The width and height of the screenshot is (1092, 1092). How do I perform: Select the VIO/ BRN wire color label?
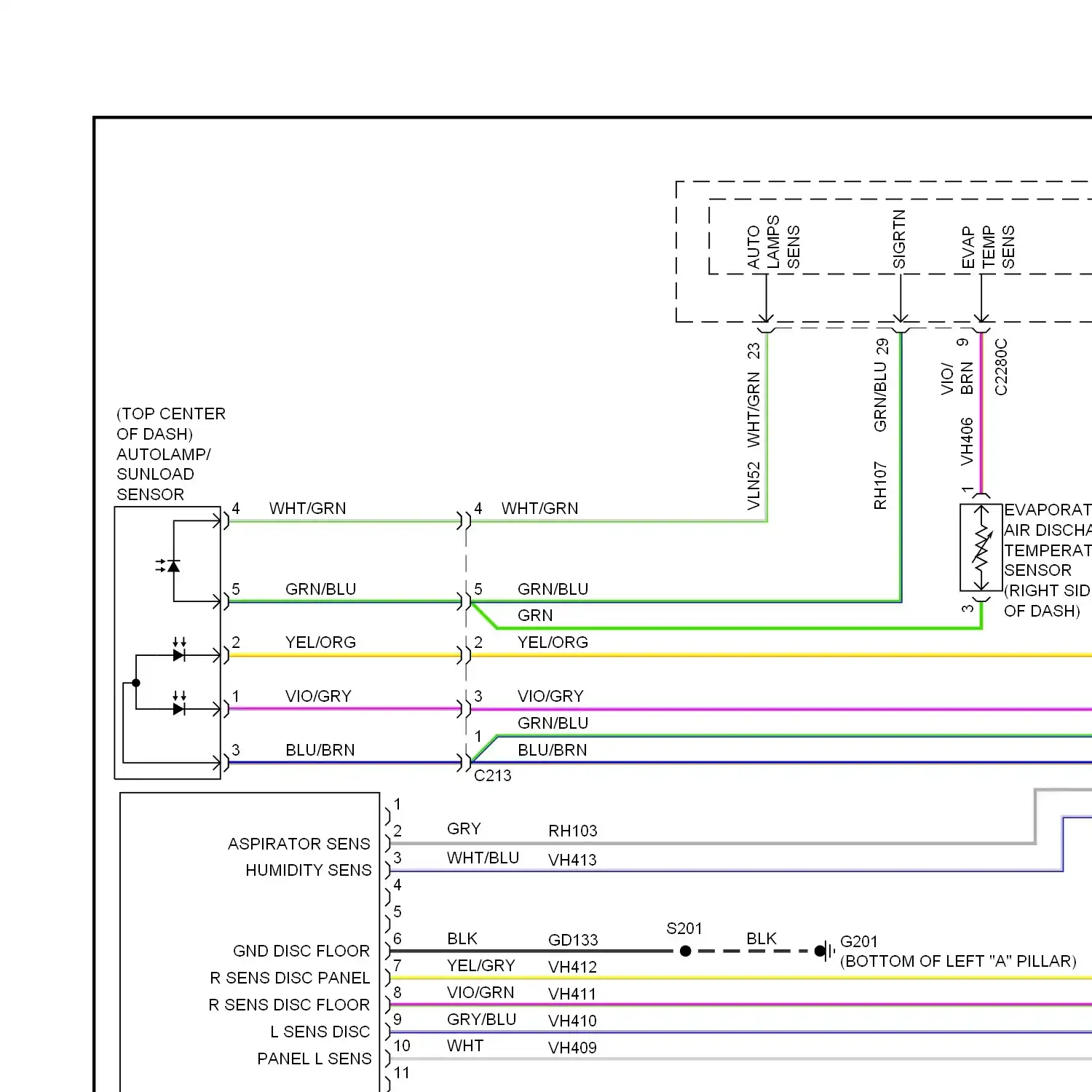[x=957, y=379]
